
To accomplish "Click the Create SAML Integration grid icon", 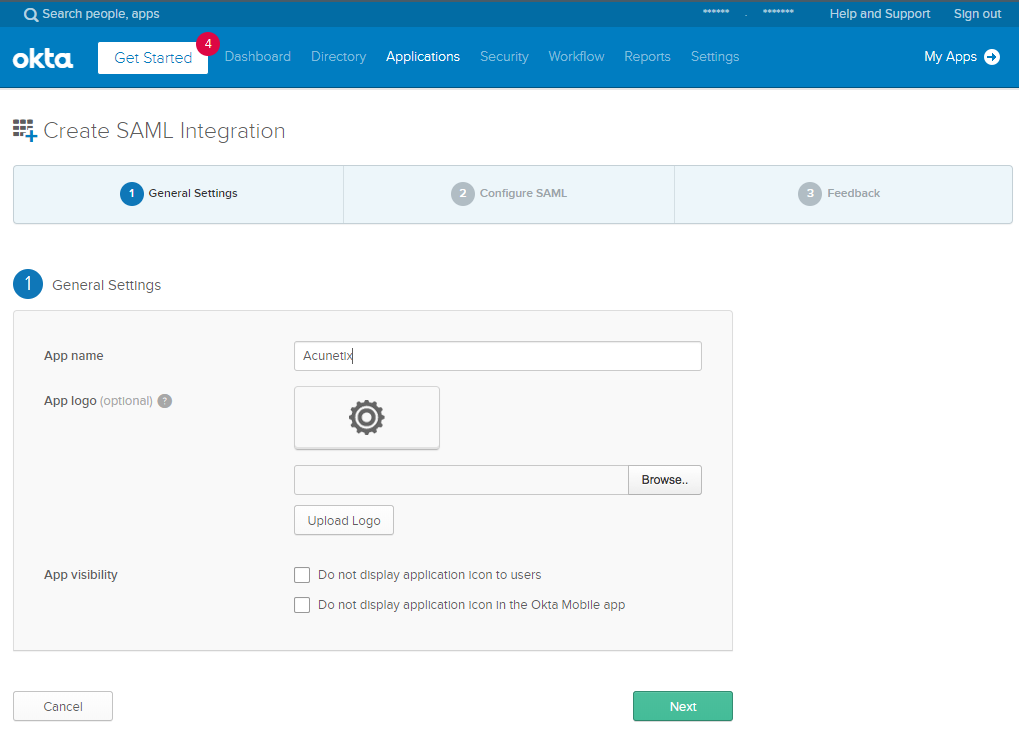I will pyautogui.click(x=25, y=130).
